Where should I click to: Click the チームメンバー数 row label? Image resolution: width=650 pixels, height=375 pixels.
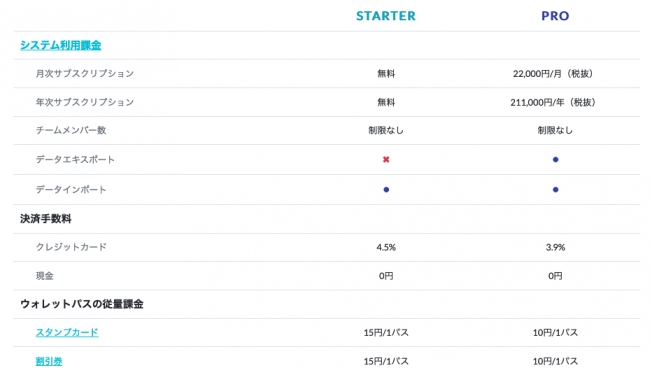click(71, 131)
